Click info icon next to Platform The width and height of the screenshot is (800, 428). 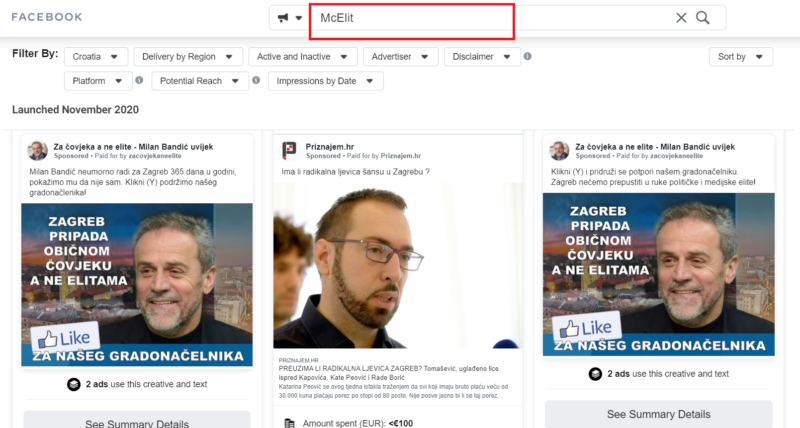coord(139,80)
